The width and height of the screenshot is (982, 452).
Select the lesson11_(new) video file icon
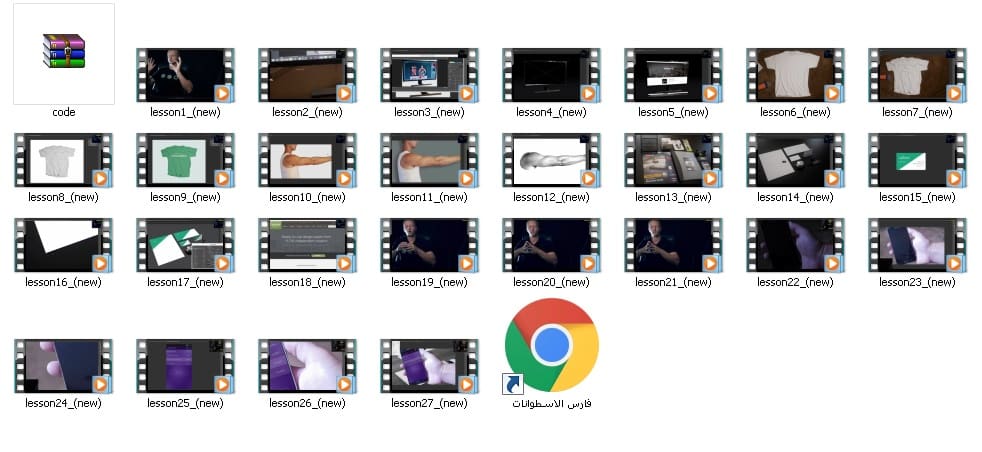click(x=430, y=160)
